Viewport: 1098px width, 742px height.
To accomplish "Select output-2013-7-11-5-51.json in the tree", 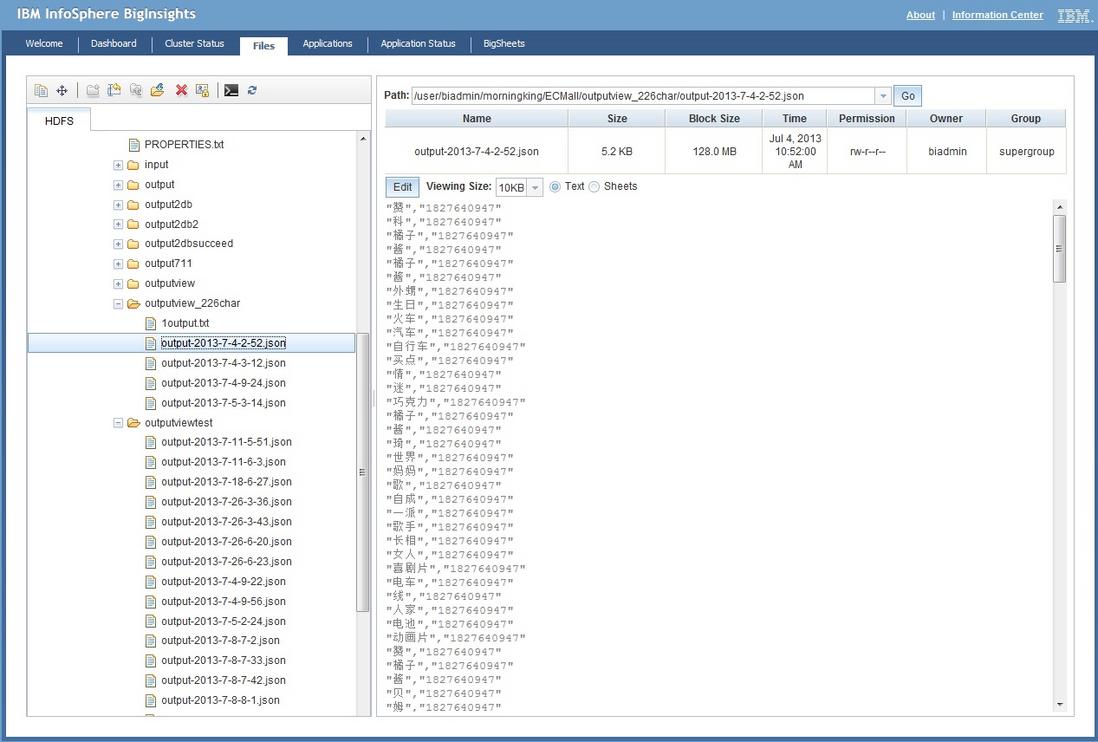I will (x=226, y=442).
